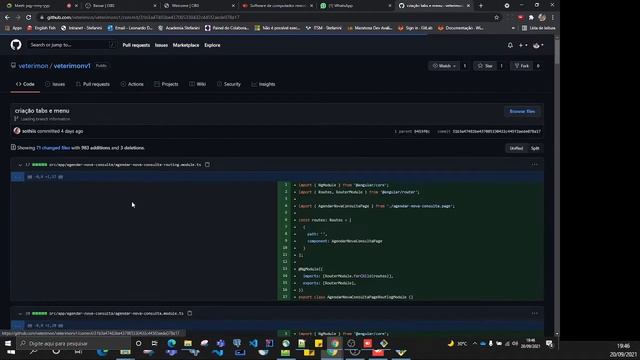Open the user avatar menu dropdown
Viewport: 640px width, 360px height.
[x=538, y=45]
